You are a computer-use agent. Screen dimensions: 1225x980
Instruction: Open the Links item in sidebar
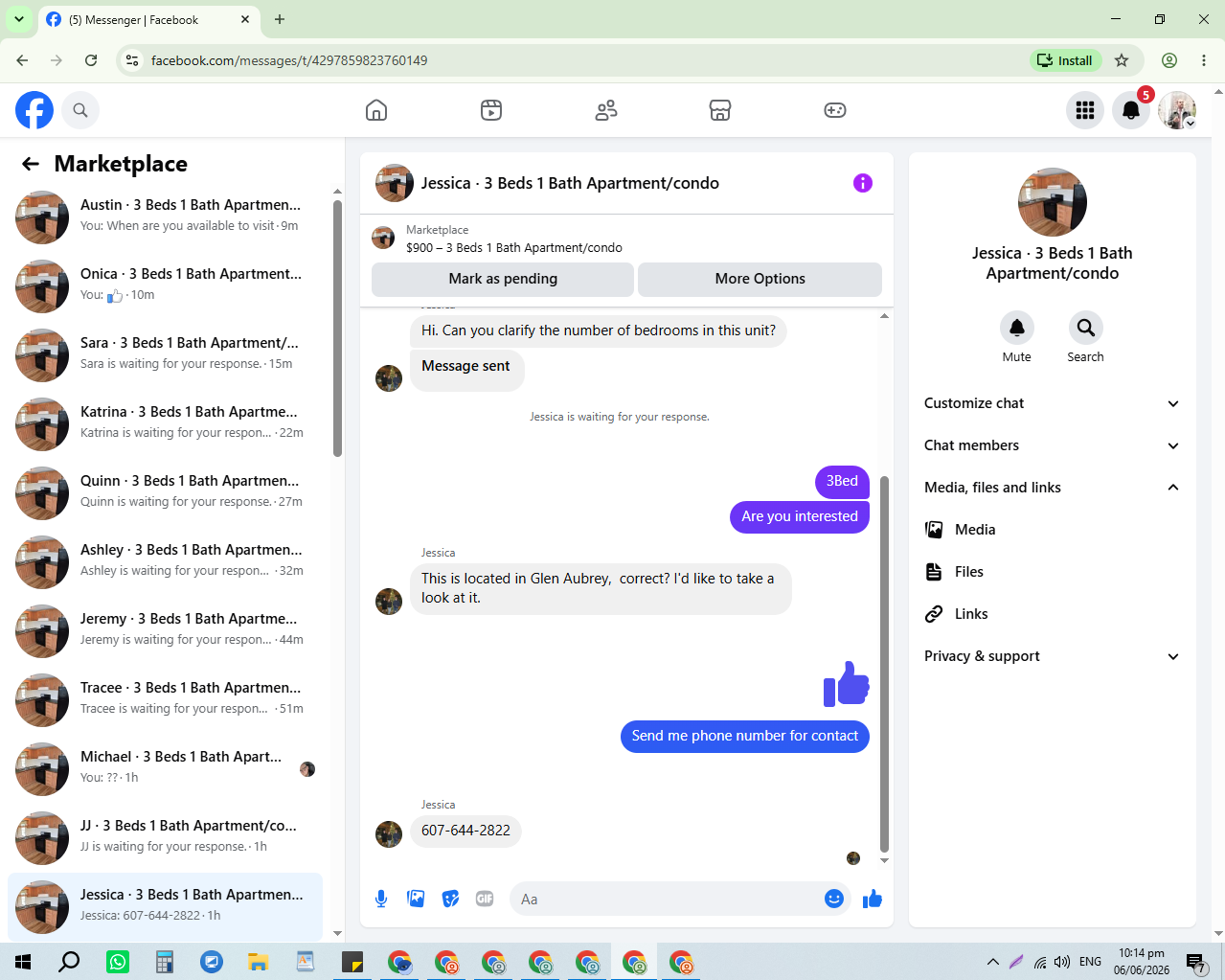(1052, 614)
